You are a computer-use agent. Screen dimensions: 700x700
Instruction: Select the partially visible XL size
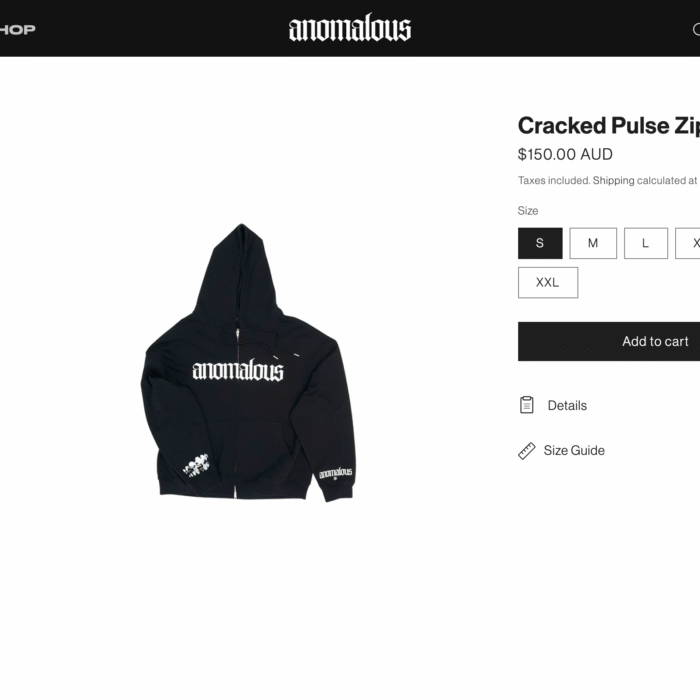[688, 243]
